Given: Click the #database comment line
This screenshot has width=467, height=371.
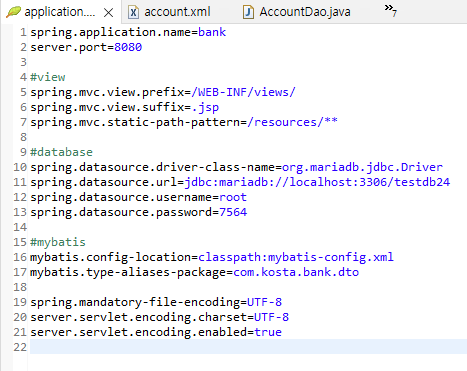Looking at the screenshot, I should click(61, 152).
